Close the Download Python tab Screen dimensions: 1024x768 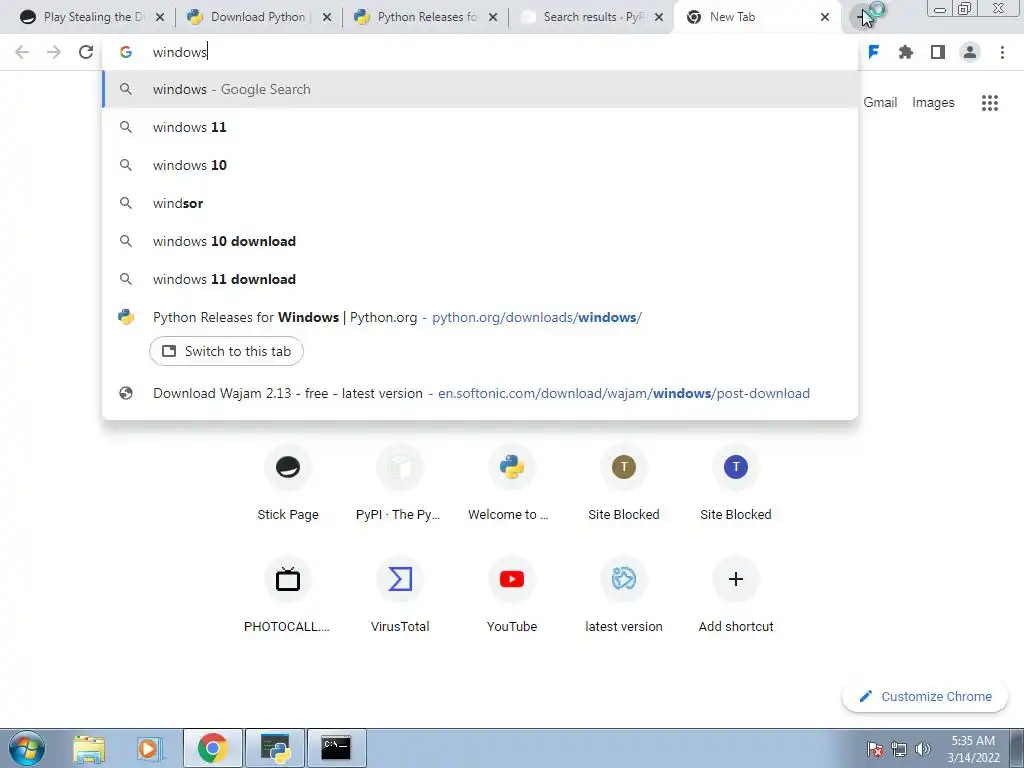[x=327, y=17]
